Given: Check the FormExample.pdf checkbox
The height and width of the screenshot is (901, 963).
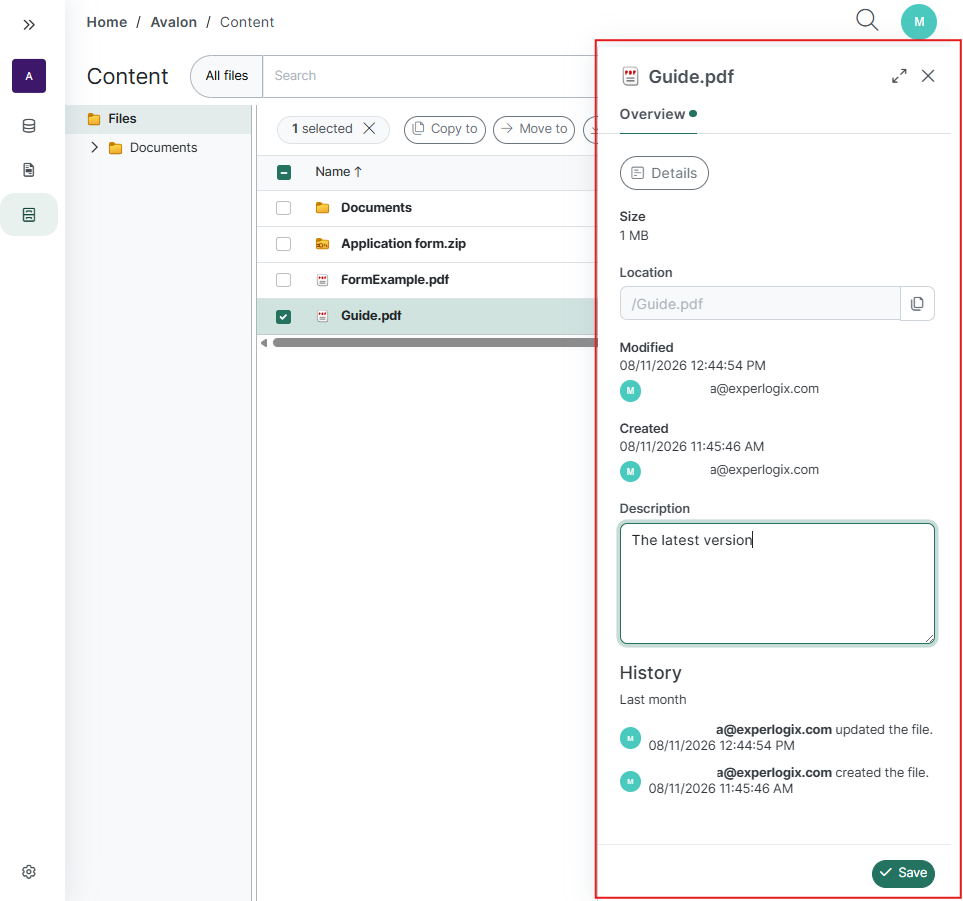Looking at the screenshot, I should [x=283, y=280].
